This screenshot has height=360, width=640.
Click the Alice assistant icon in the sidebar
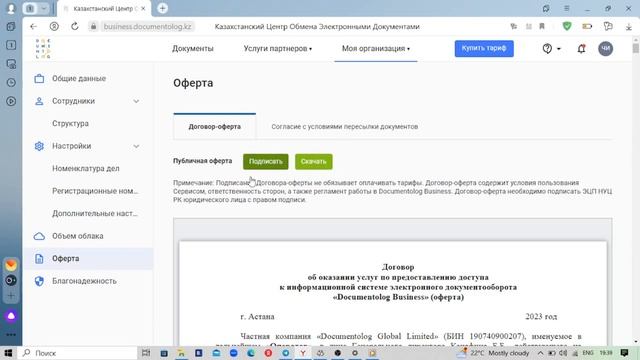pos(11,316)
